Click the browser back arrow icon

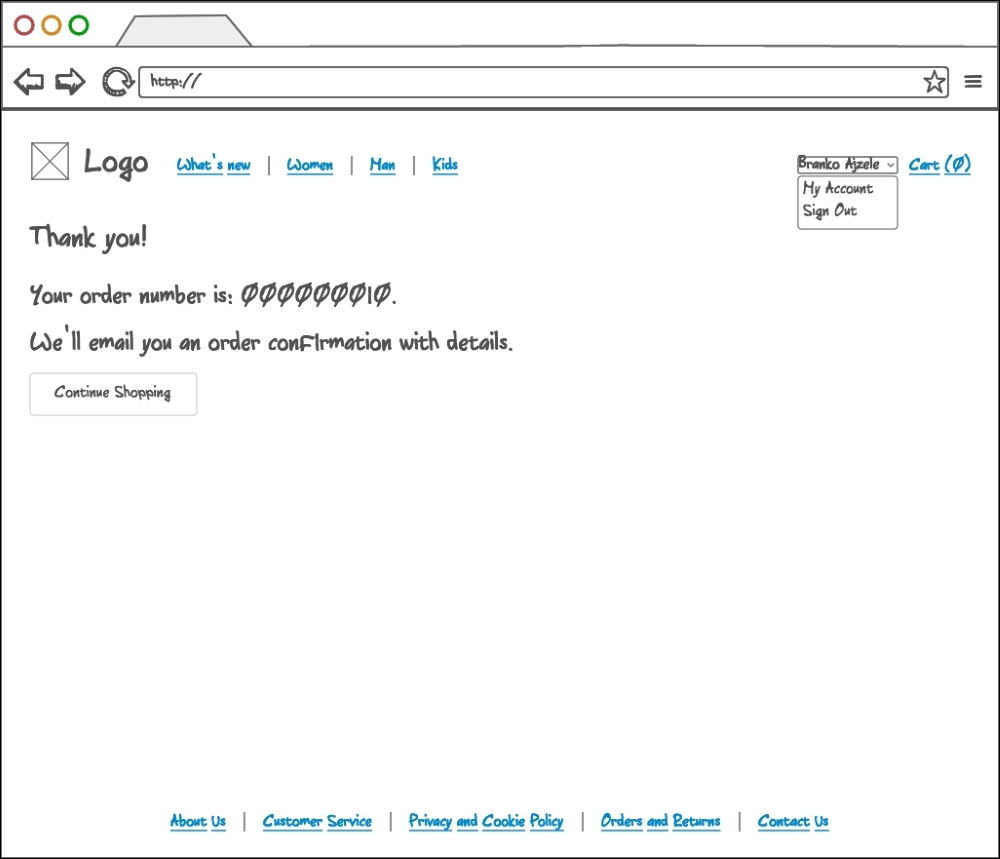[29, 81]
